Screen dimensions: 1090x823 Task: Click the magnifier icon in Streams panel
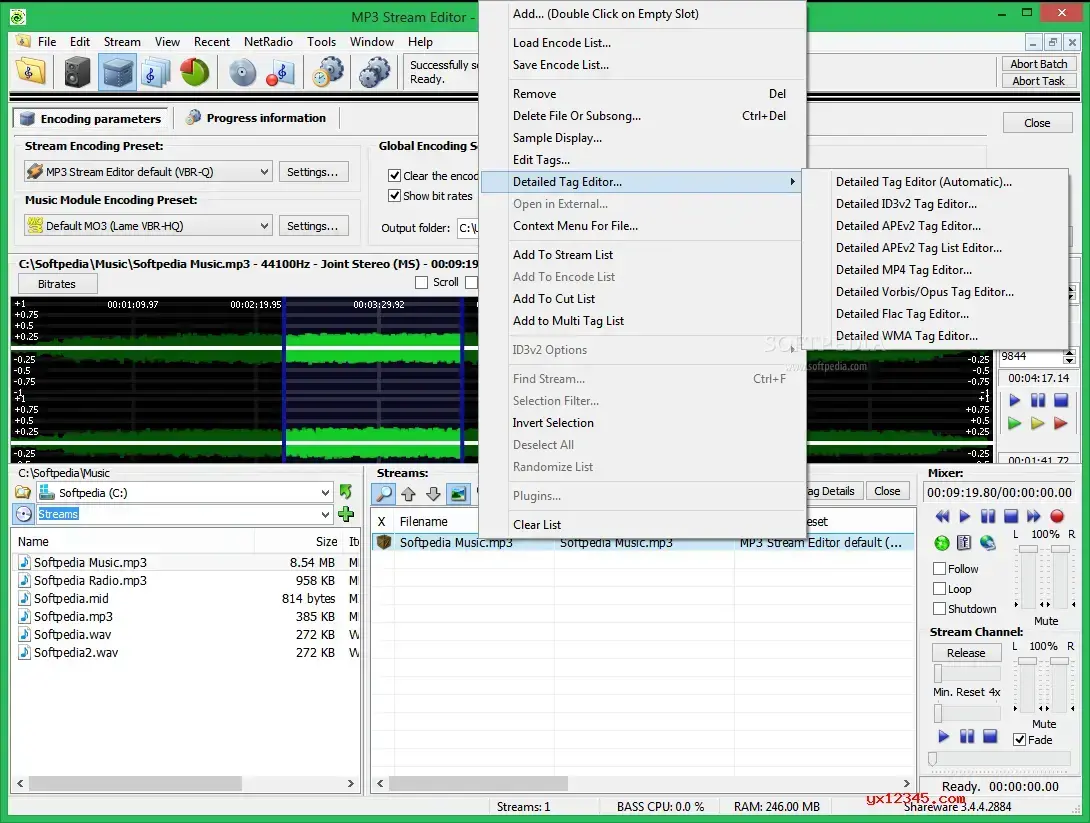coord(383,493)
